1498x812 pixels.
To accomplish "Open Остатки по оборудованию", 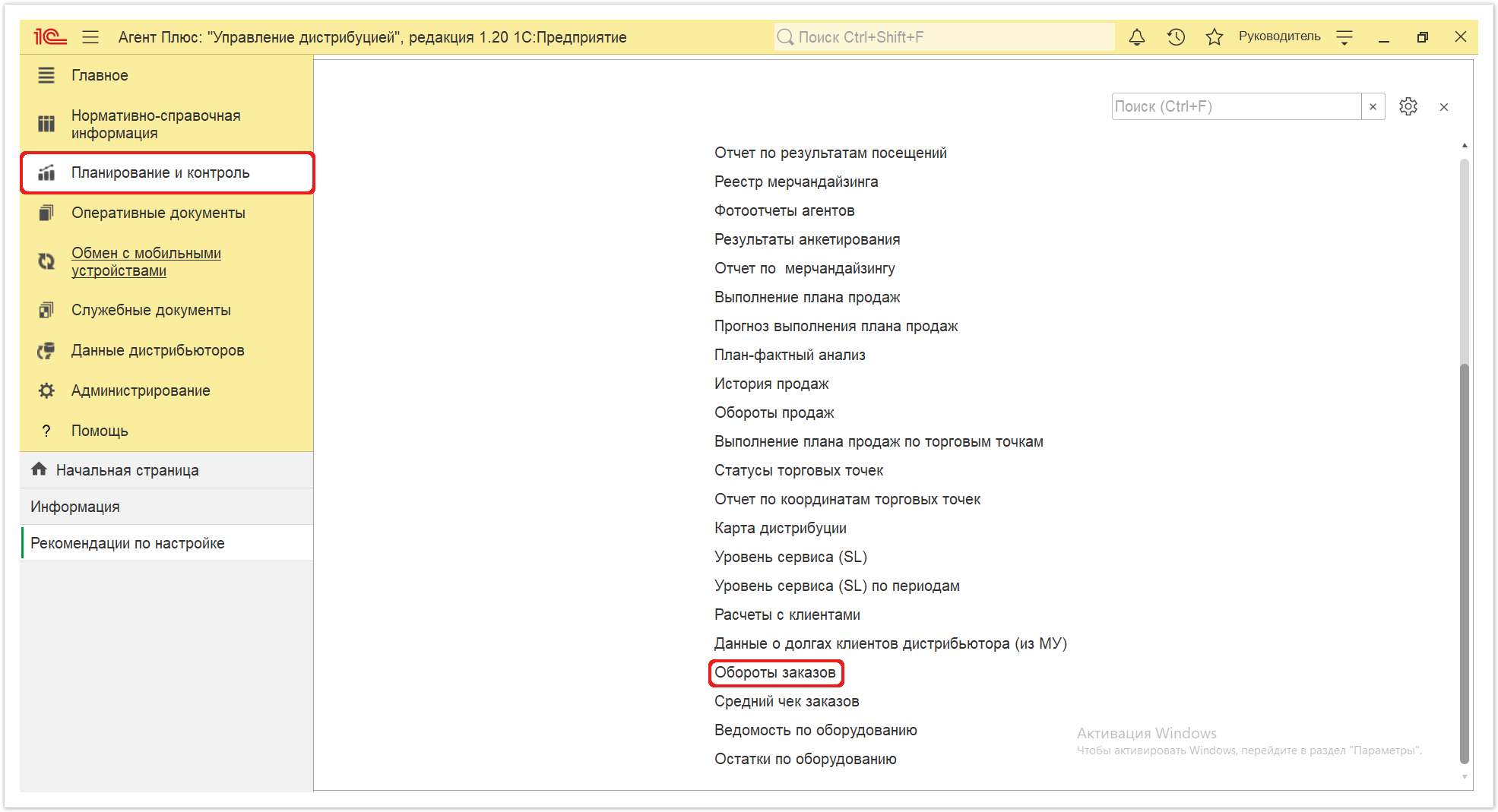I will tap(805, 759).
